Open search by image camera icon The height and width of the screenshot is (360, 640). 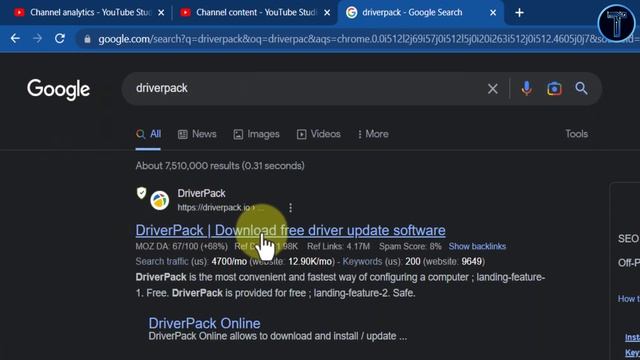[x=554, y=89]
